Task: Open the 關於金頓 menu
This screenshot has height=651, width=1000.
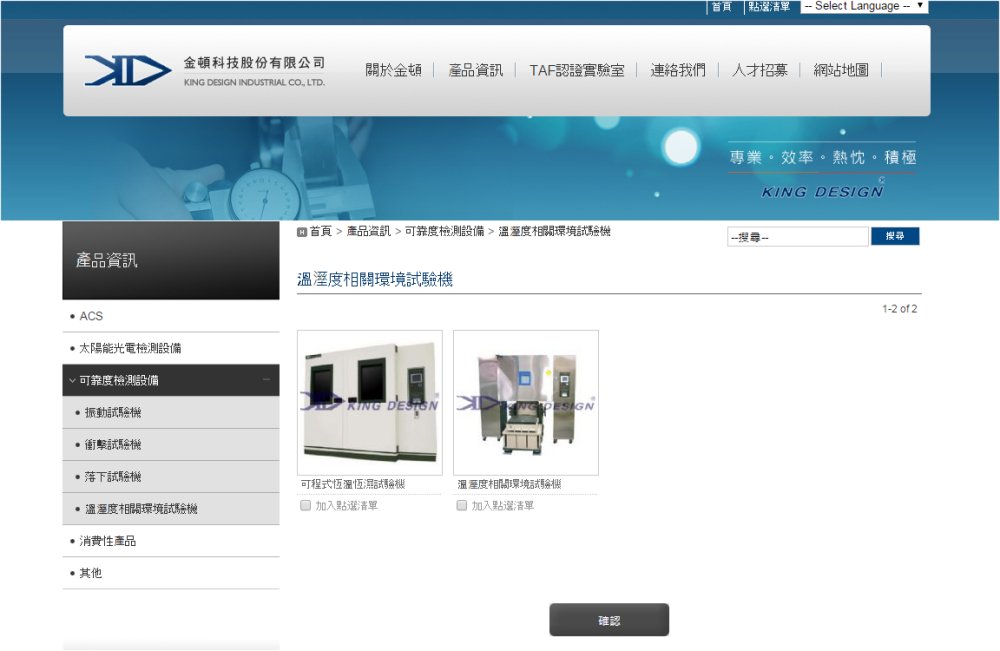Action: click(393, 70)
